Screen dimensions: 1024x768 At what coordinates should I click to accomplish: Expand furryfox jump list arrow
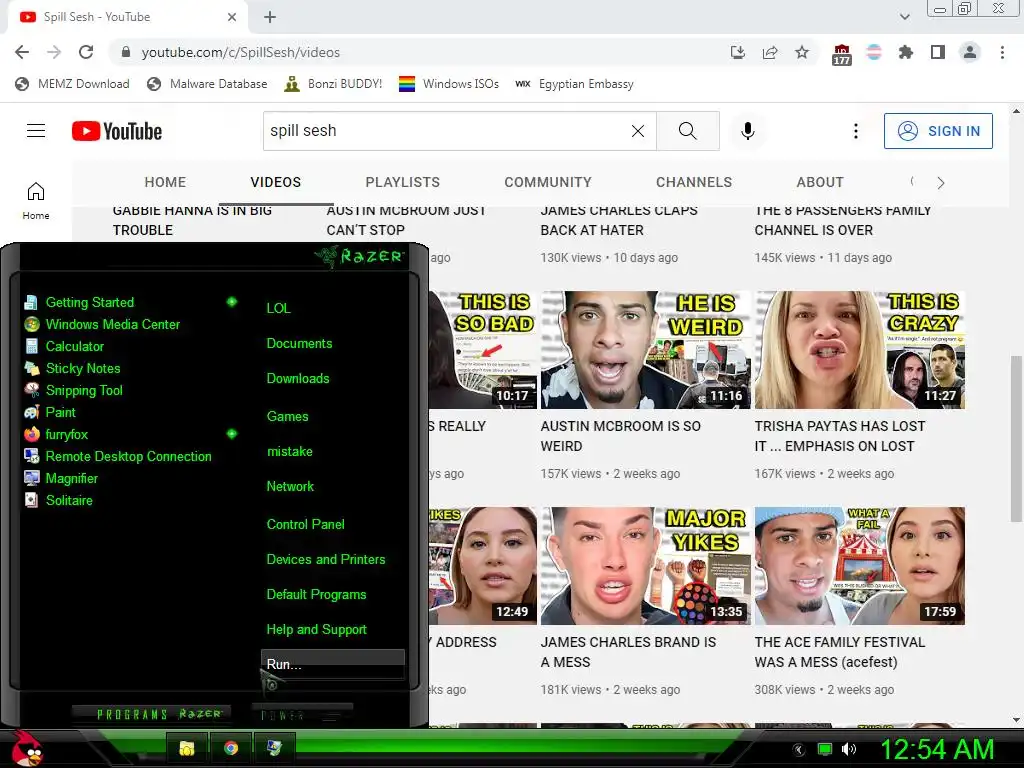(231, 434)
